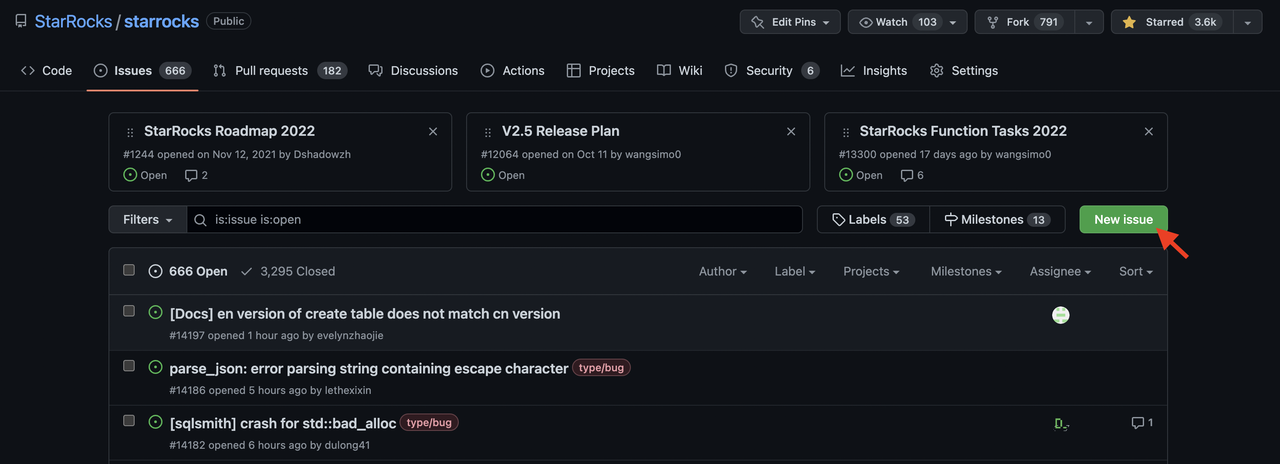This screenshot has height=464, width=1280.
Task: Open issue about create table docs mismatch
Action: tap(365, 313)
